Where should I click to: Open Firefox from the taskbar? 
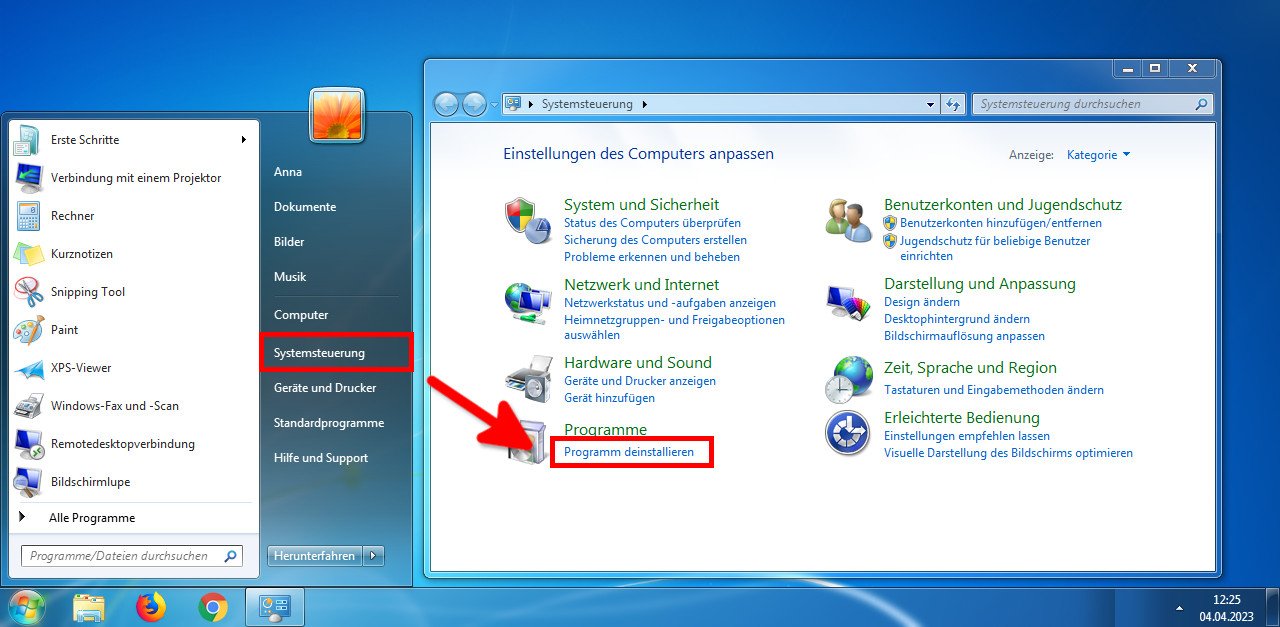pos(152,607)
